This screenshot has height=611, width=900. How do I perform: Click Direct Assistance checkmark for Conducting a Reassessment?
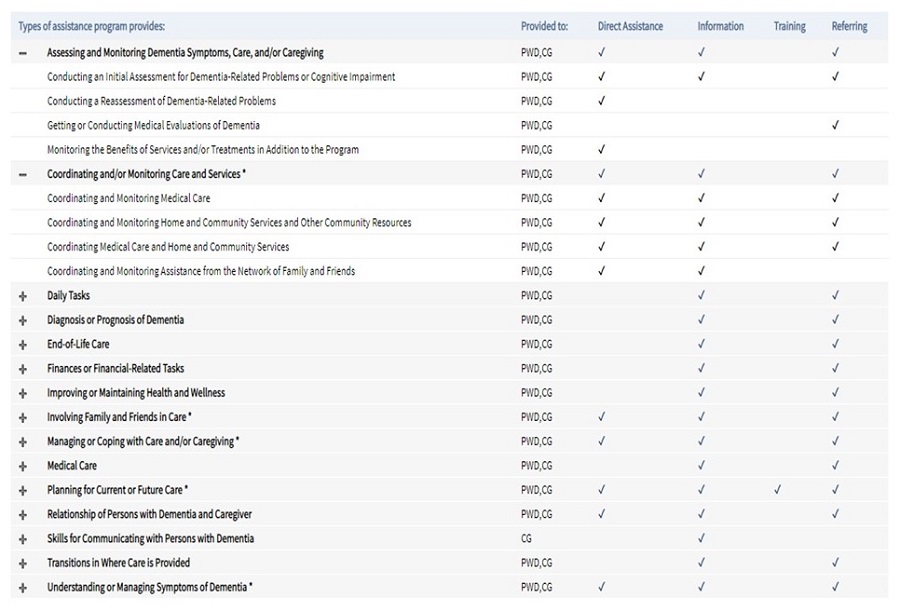601,101
